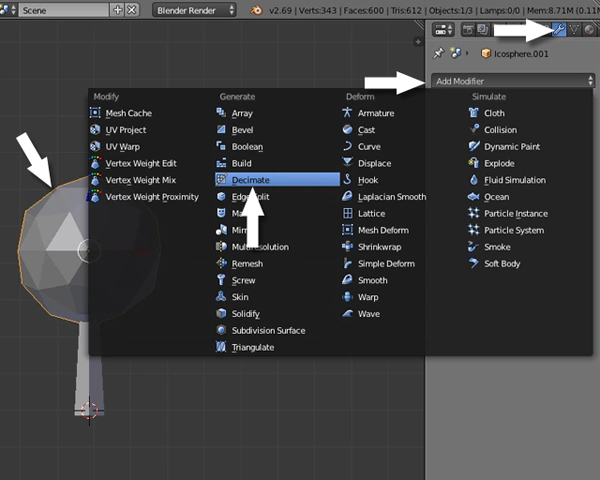Open the Render camera properties tab
This screenshot has height=480, width=600.
468,29
